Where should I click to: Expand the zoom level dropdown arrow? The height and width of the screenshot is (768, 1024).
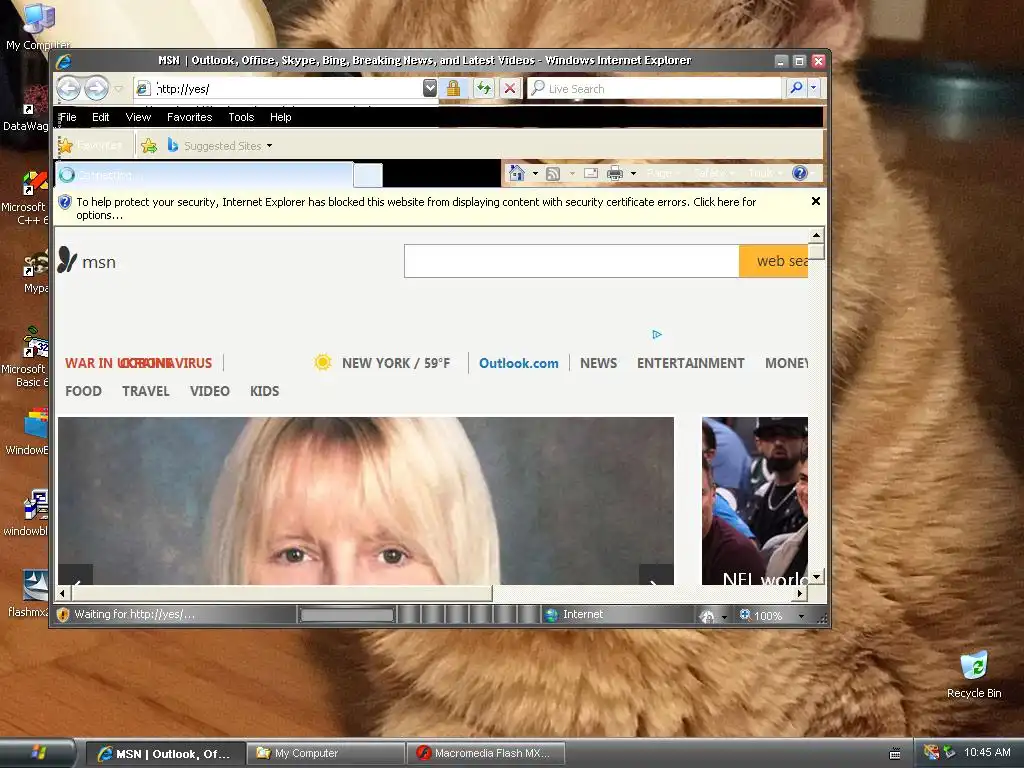pyautogui.click(x=801, y=615)
